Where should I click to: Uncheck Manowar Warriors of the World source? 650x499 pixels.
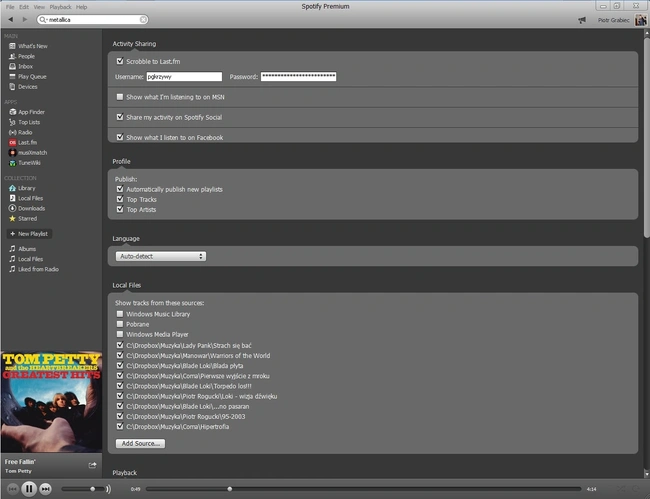click(120, 355)
